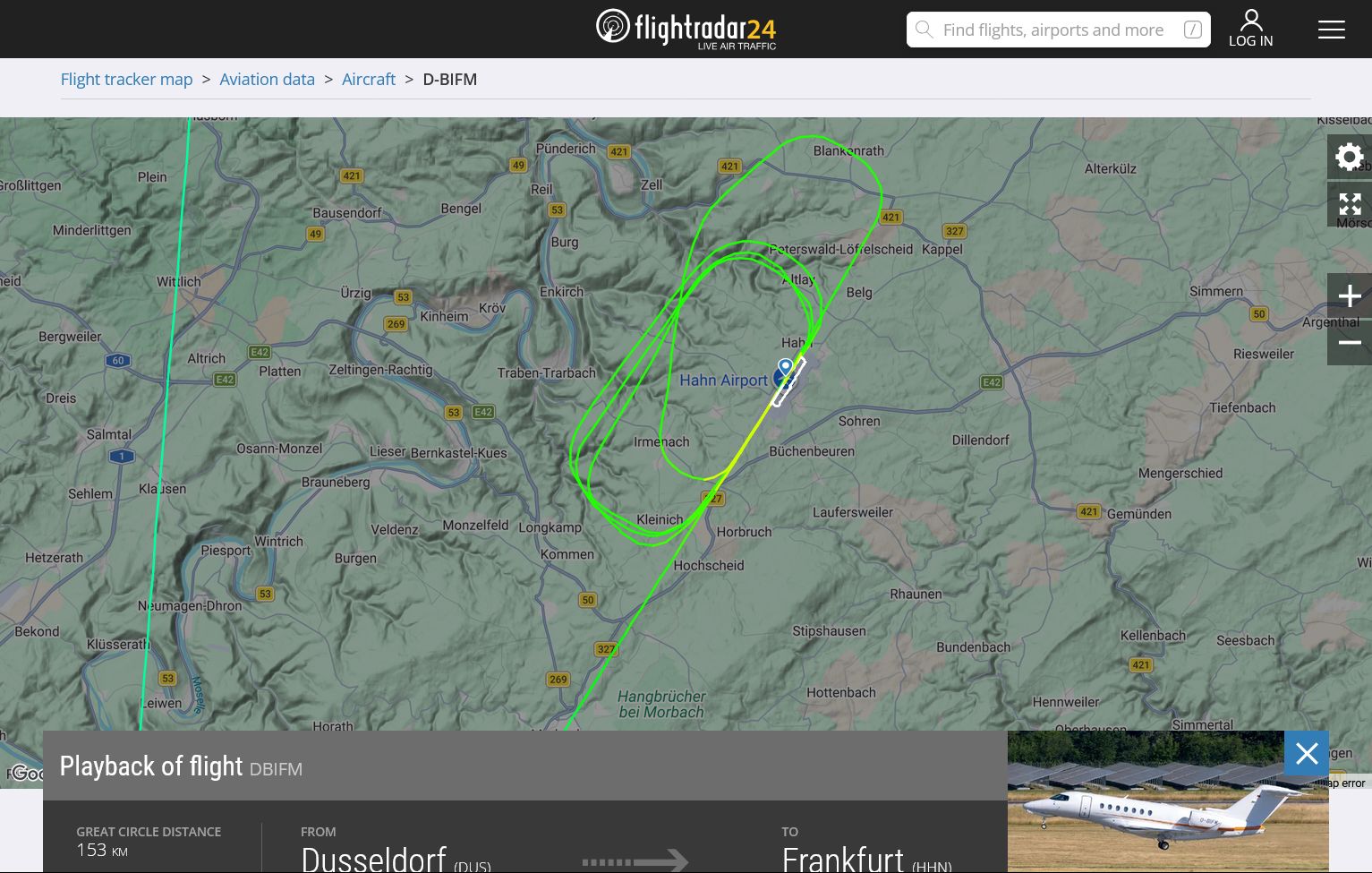
Task: Click the Hahn Airport map label
Action: [x=723, y=381]
